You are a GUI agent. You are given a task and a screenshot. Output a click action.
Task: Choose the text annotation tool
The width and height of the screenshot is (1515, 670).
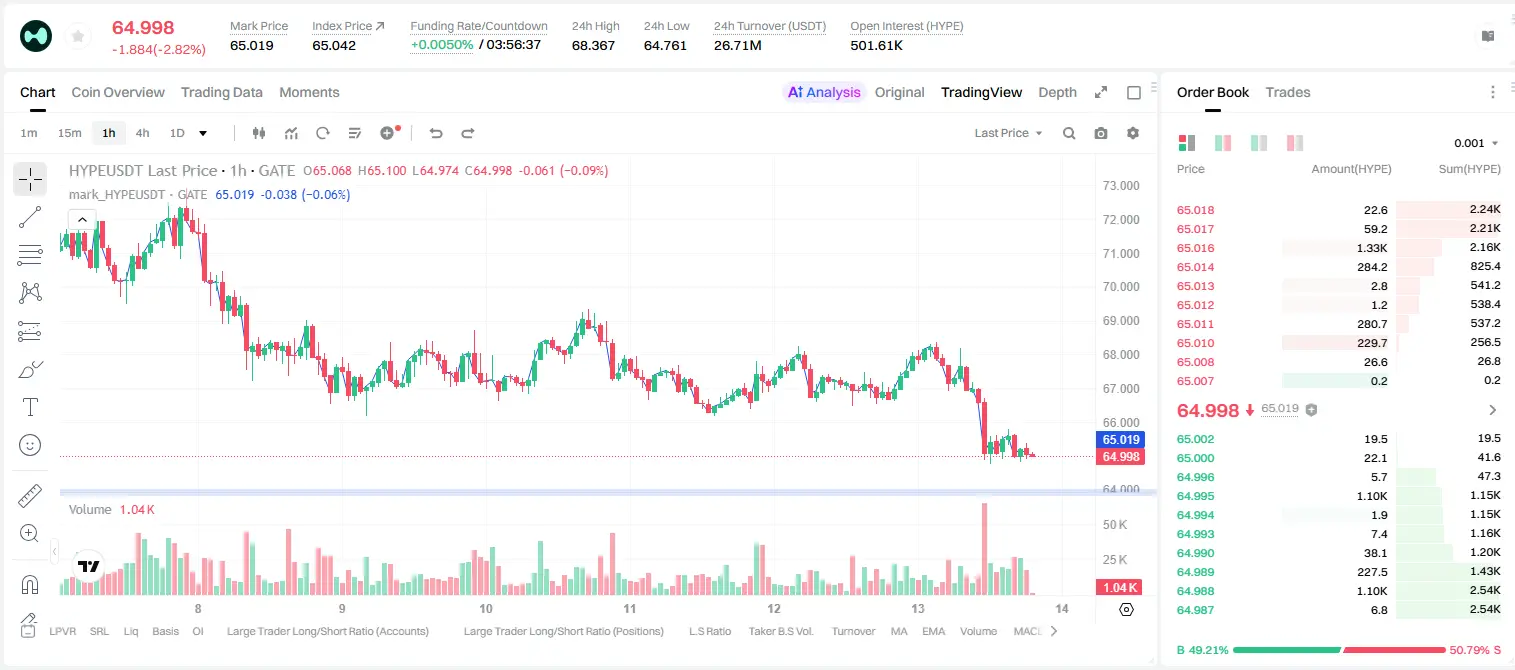pos(30,407)
